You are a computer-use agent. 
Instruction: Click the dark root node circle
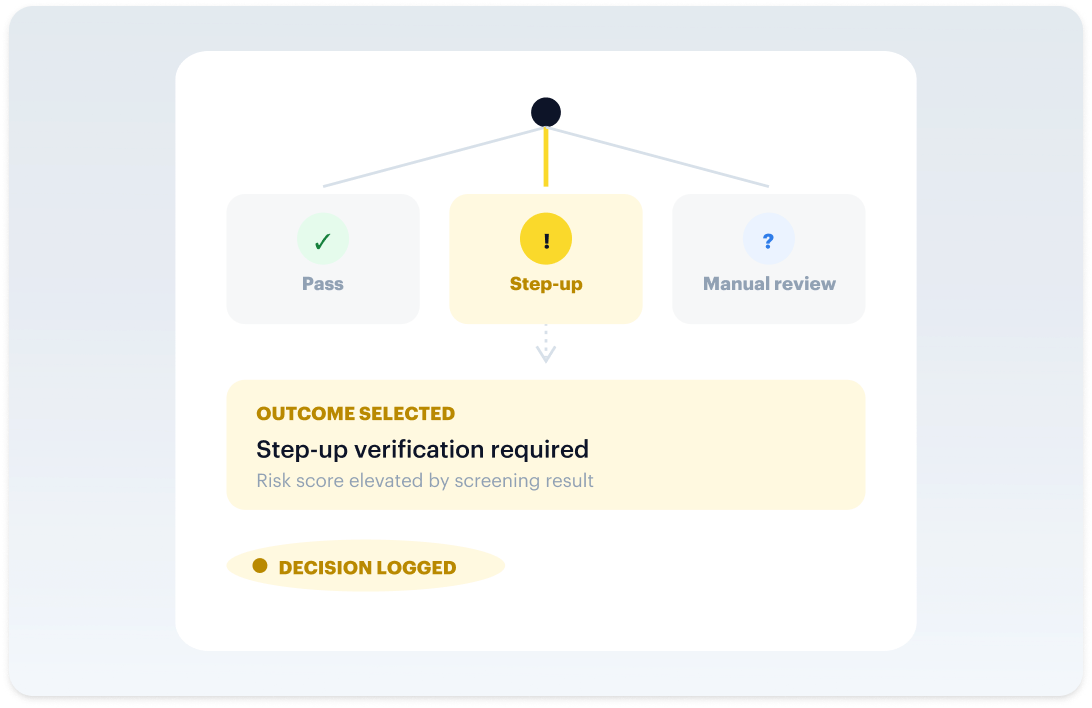pyautogui.click(x=546, y=112)
